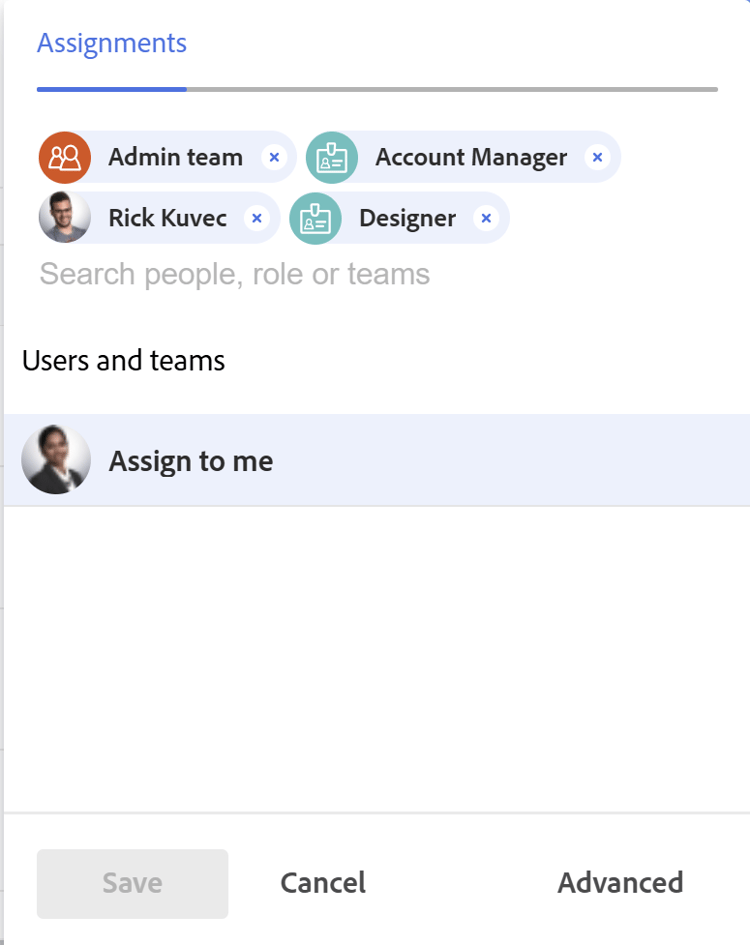Screen dimensions: 750x945
Task: Open the Assignments tab
Action: (112, 43)
